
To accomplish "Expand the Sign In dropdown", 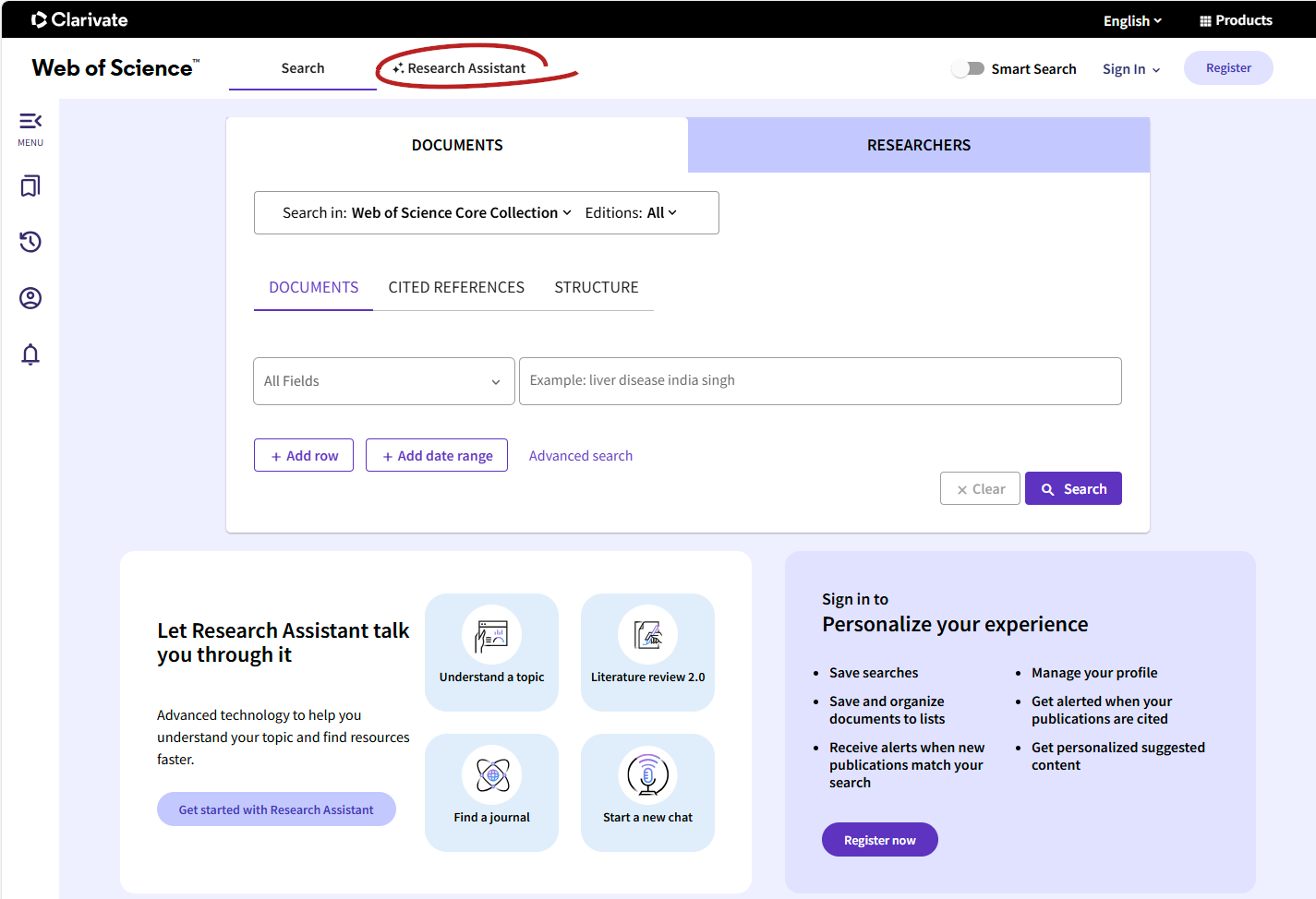I will tap(1131, 69).
